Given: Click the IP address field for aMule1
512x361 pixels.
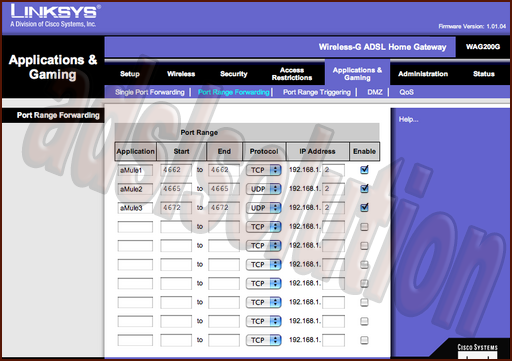Looking at the screenshot, I should pos(334,170).
